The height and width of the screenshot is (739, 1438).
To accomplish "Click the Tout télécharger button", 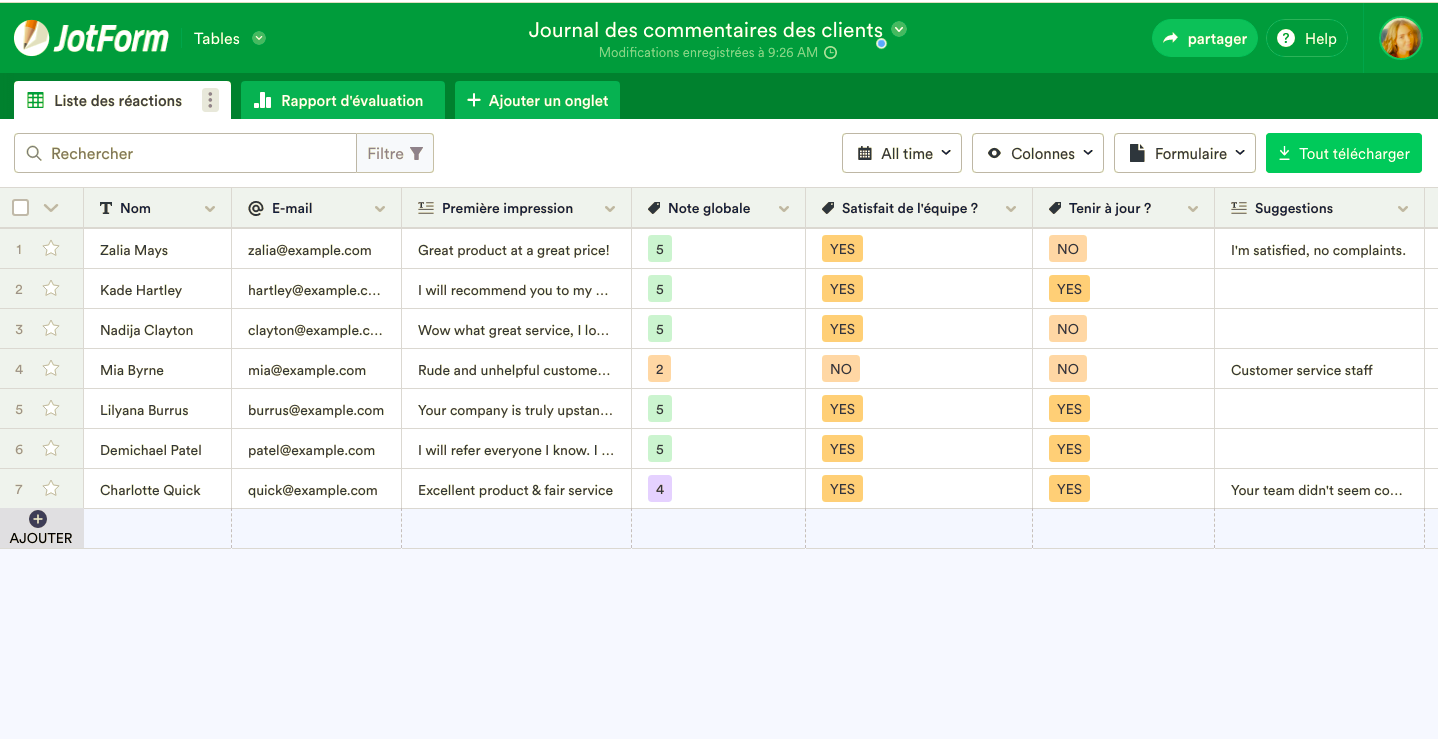I will [x=1343, y=153].
